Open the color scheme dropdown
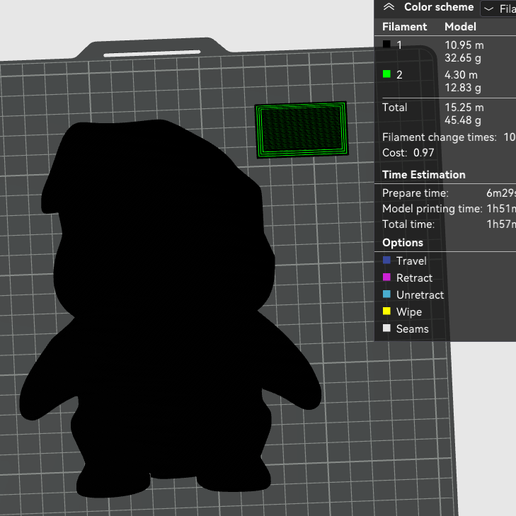 [498, 9]
